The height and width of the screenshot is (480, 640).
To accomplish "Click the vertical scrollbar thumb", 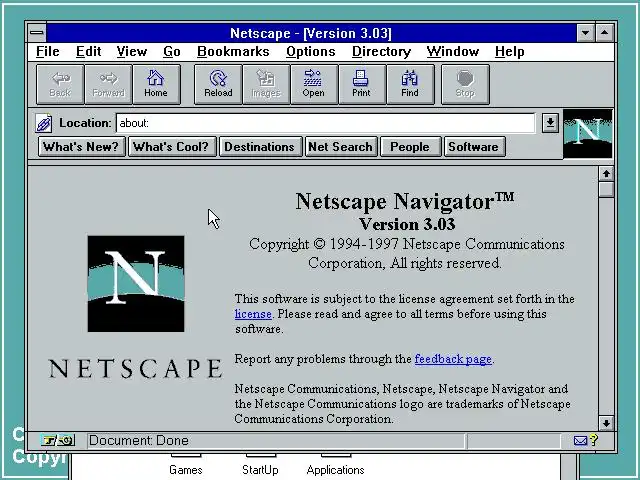I will point(607,189).
